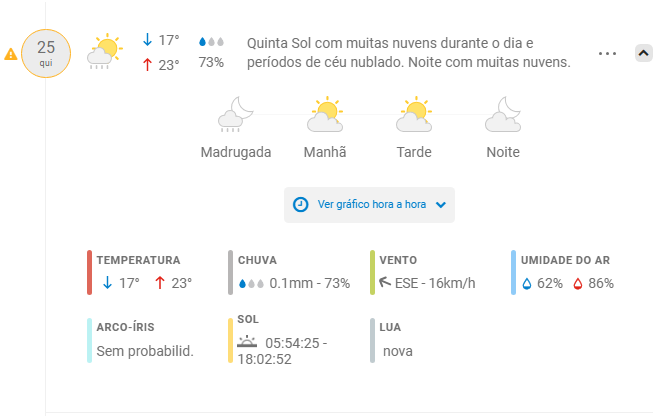Select the UMIDADE DO AR panel heading
This screenshot has height=416, width=660.
(565, 260)
